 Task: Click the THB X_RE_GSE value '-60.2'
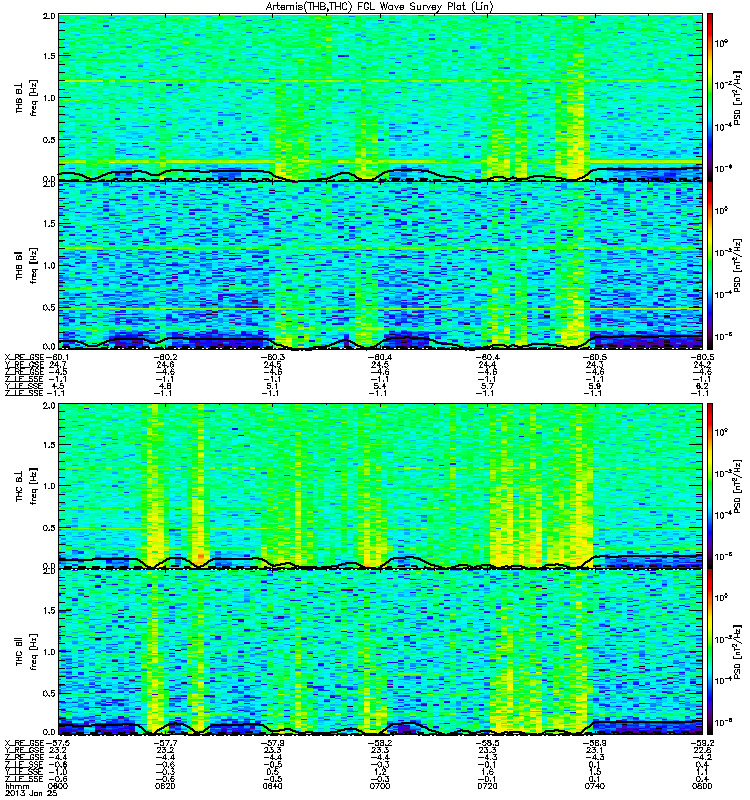pyautogui.click(x=165, y=357)
